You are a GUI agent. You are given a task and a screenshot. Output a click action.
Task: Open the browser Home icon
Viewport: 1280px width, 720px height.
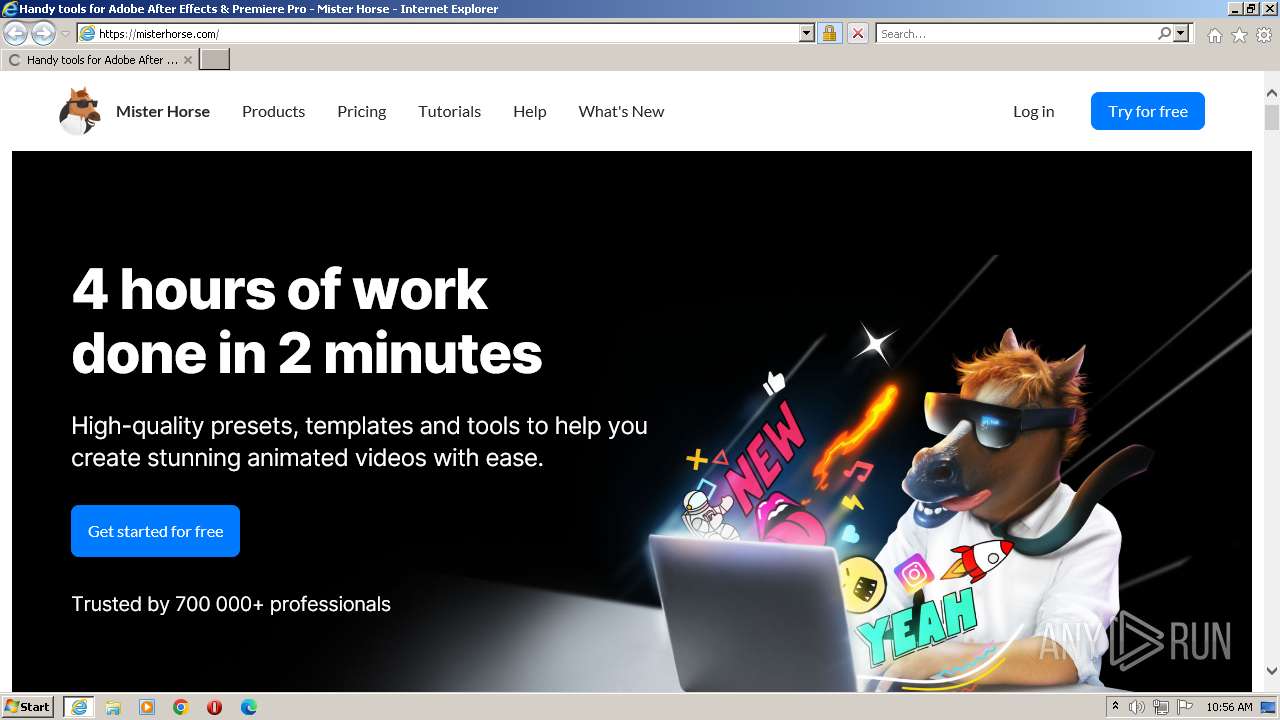[x=1214, y=35]
